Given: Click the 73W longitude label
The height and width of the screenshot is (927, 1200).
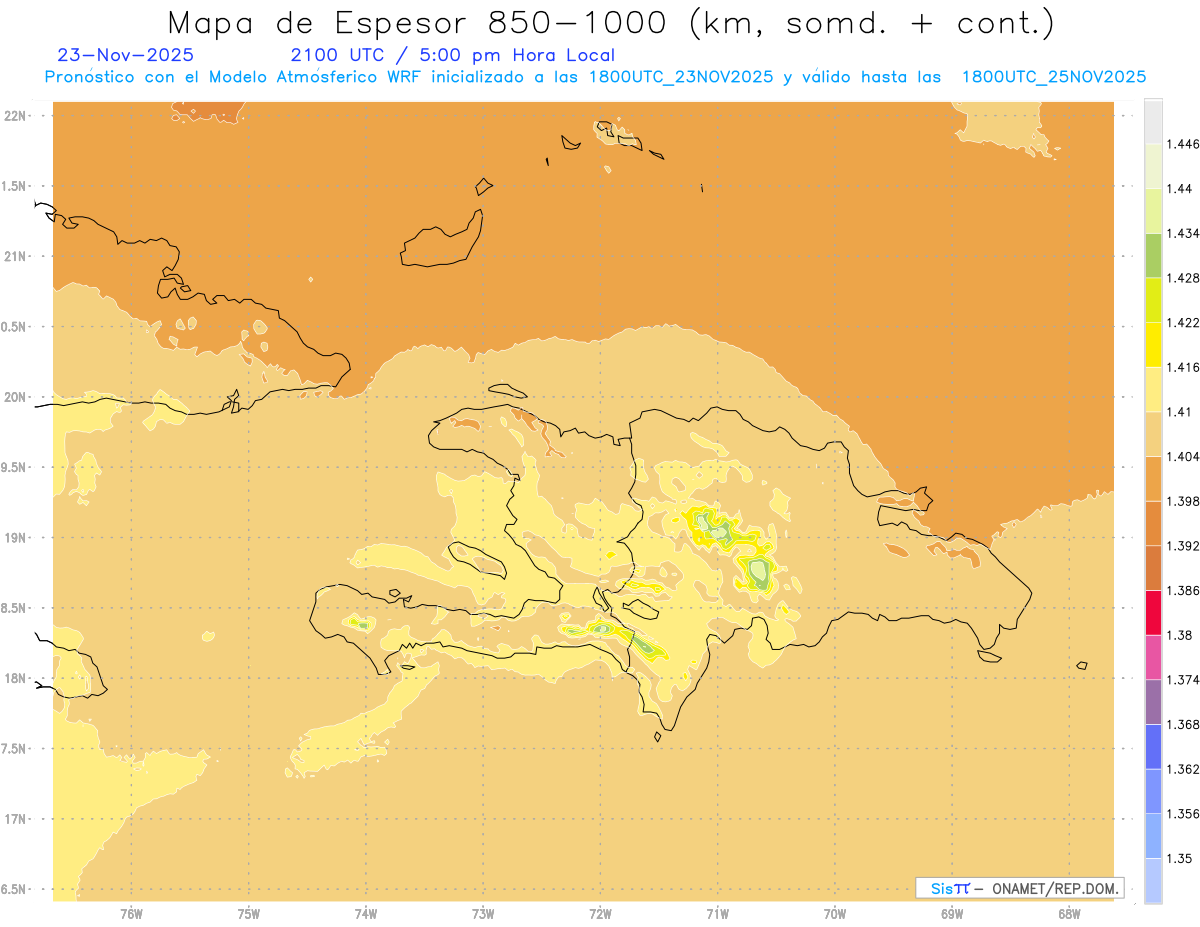Looking at the screenshot, I should [x=483, y=914].
